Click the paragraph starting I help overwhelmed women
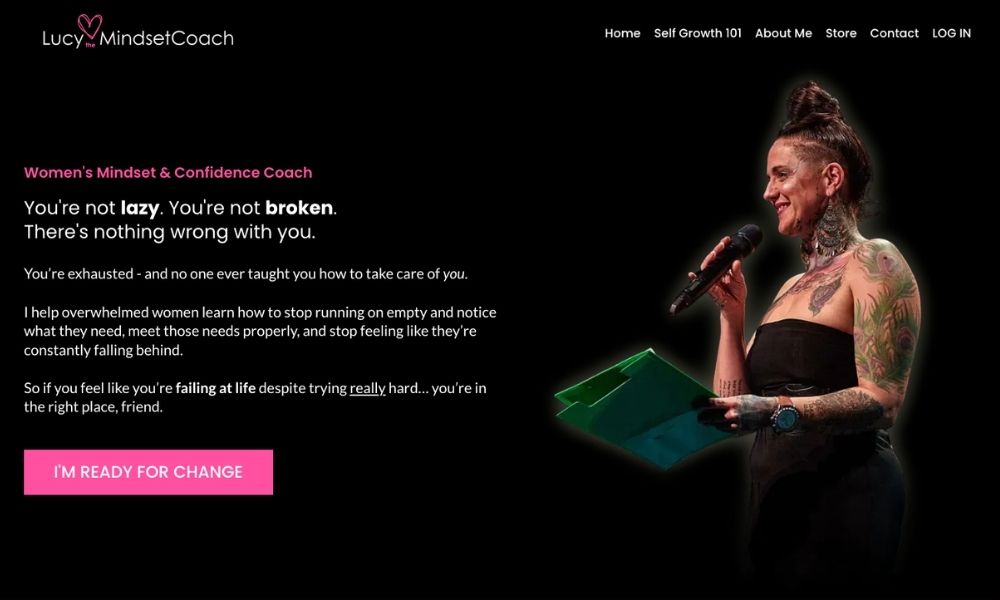 [x=260, y=331]
